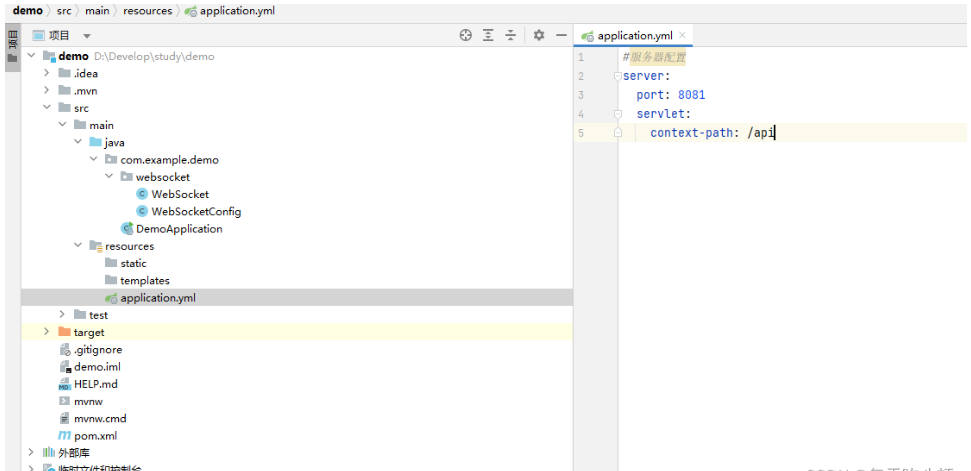The image size is (971, 471).
Task: Click the context-path line in editor
Action: click(712, 132)
